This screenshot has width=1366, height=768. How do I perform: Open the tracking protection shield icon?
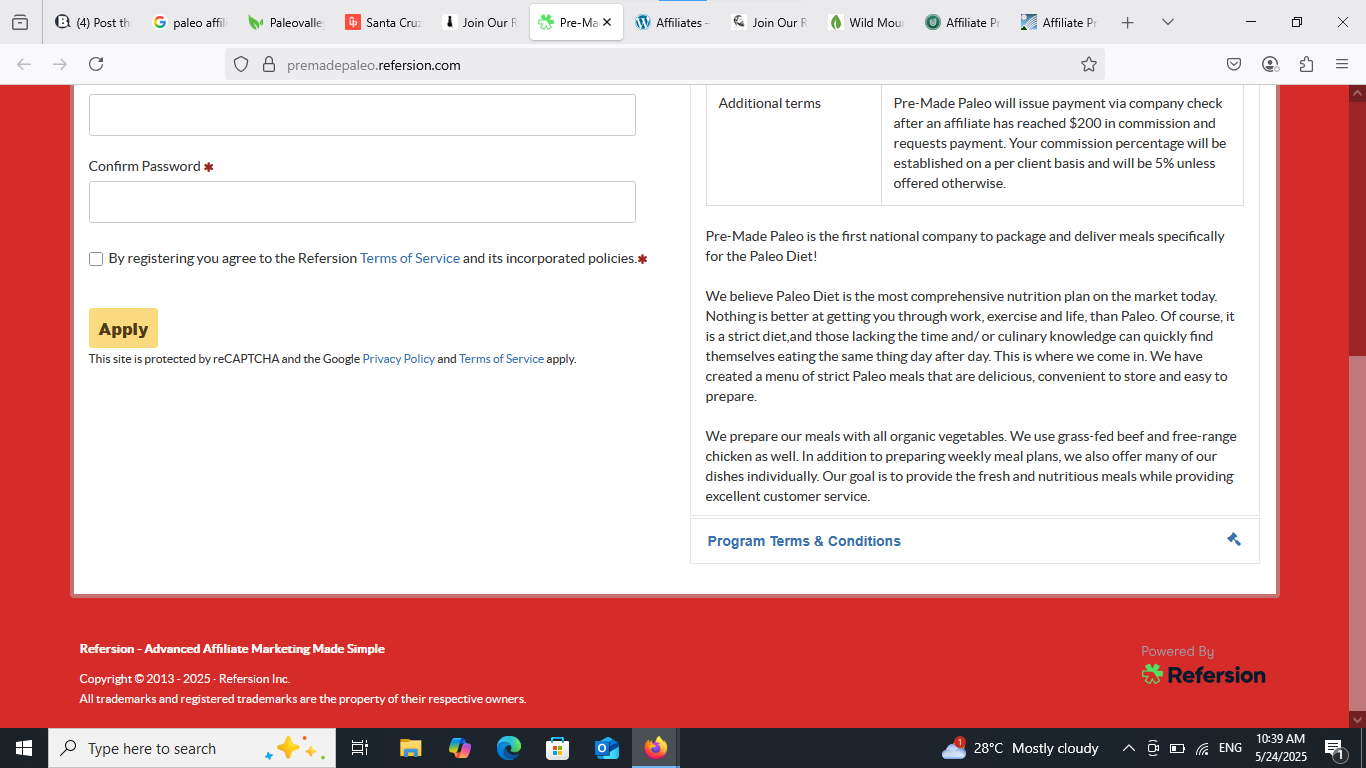coord(240,64)
